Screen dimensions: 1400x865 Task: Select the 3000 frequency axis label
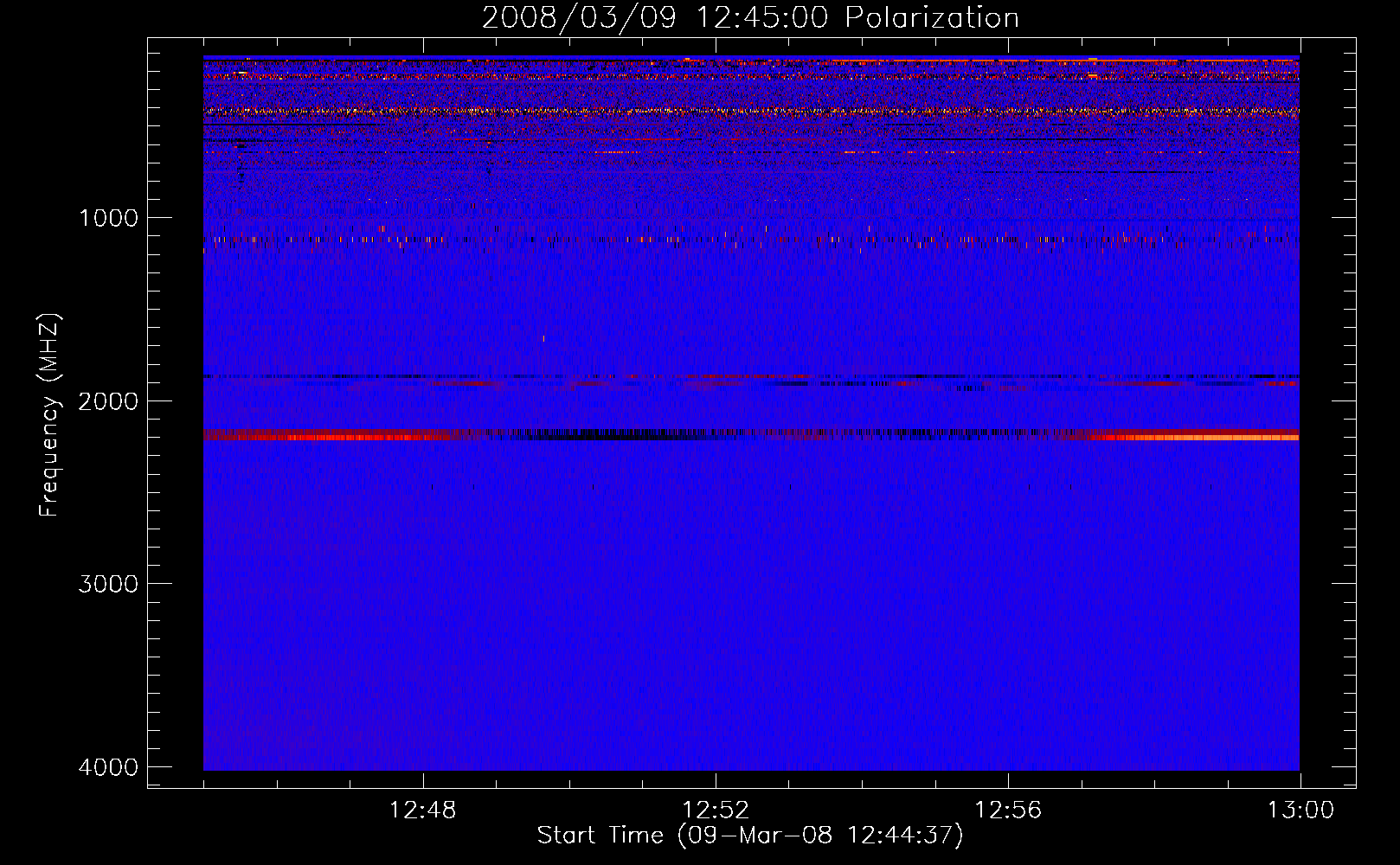tap(108, 584)
